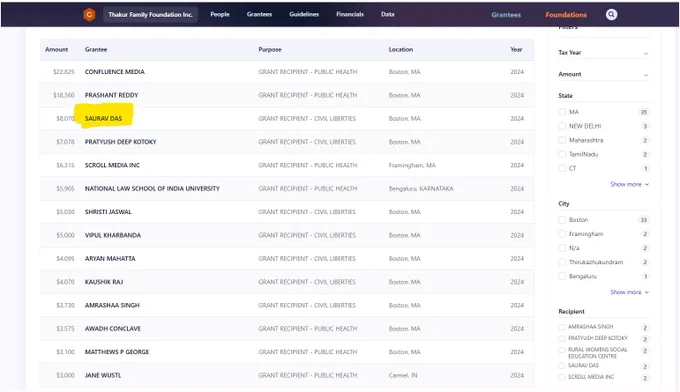Viewport: 680px width, 392px height.
Task: Sort by the Location column header
Action: point(401,49)
